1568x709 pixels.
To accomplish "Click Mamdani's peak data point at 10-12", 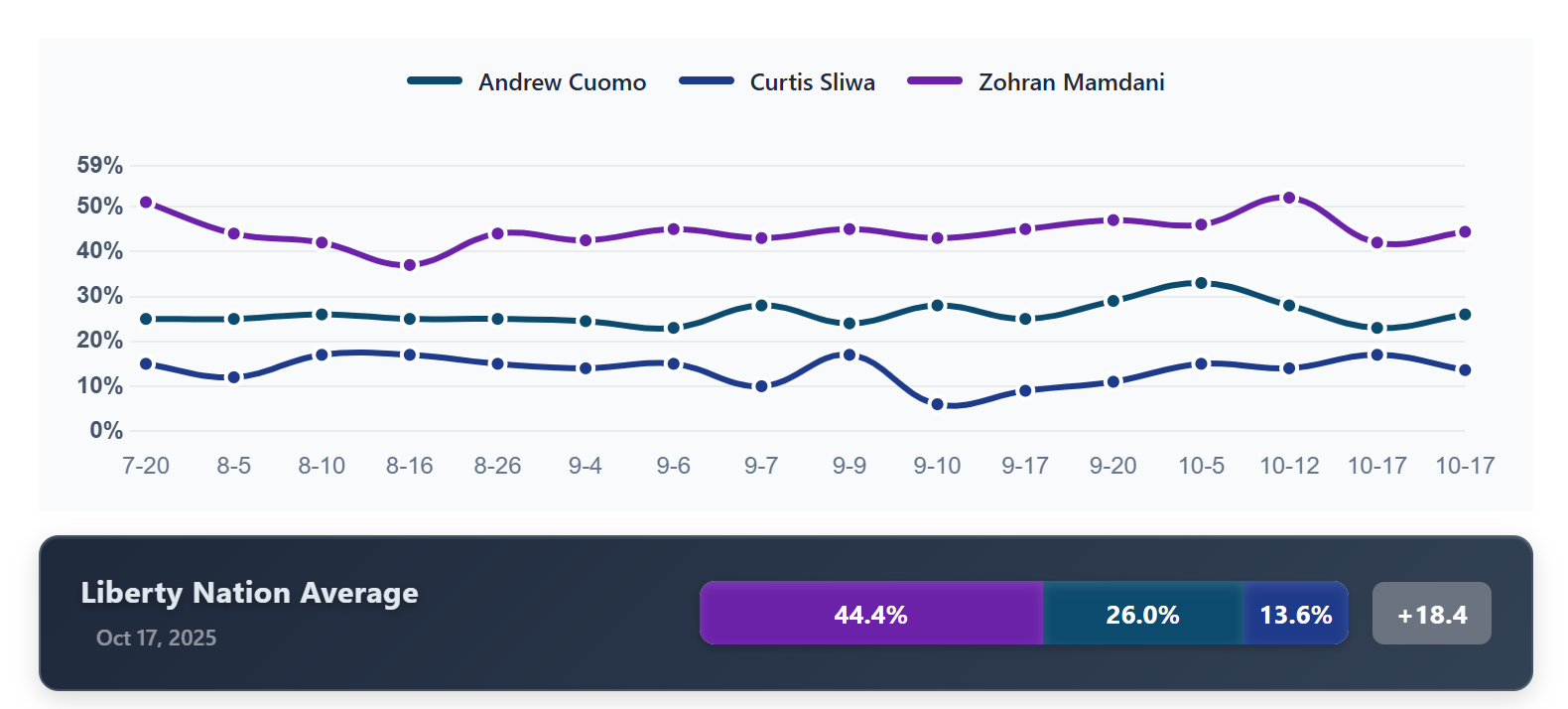I will point(1289,198).
